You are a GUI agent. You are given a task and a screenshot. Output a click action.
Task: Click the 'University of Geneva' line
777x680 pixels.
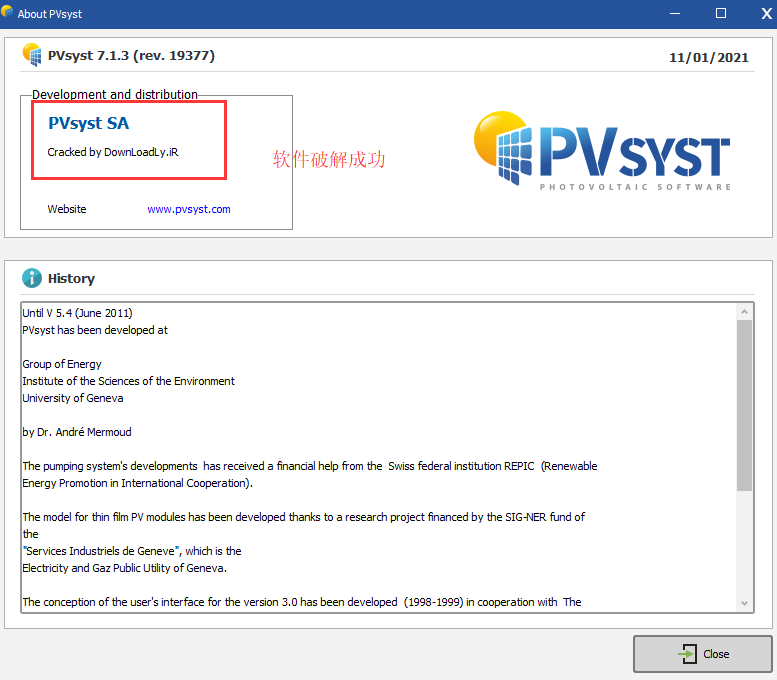pyautogui.click(x=73, y=398)
